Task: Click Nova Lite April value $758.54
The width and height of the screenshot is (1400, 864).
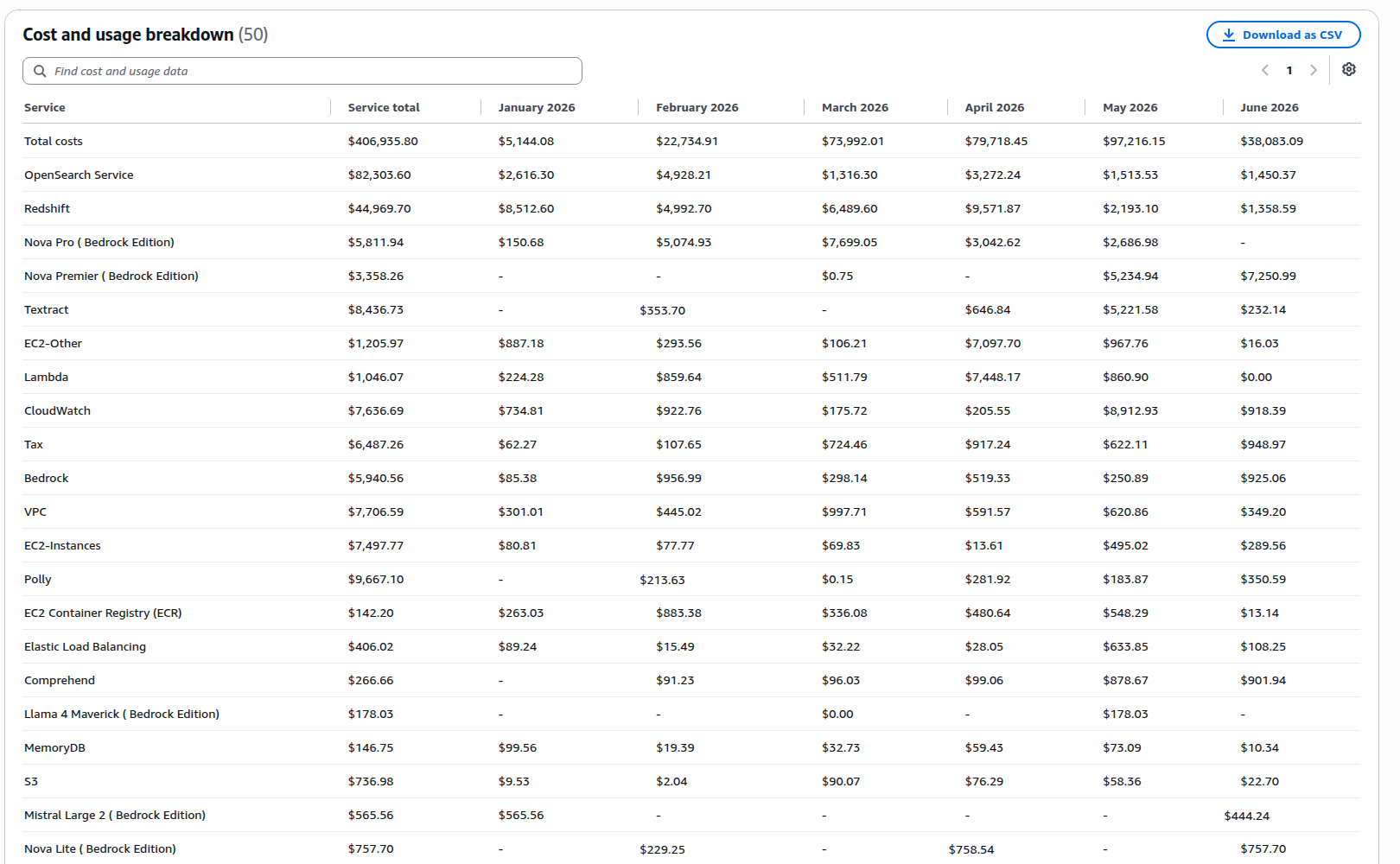Action: click(x=971, y=849)
